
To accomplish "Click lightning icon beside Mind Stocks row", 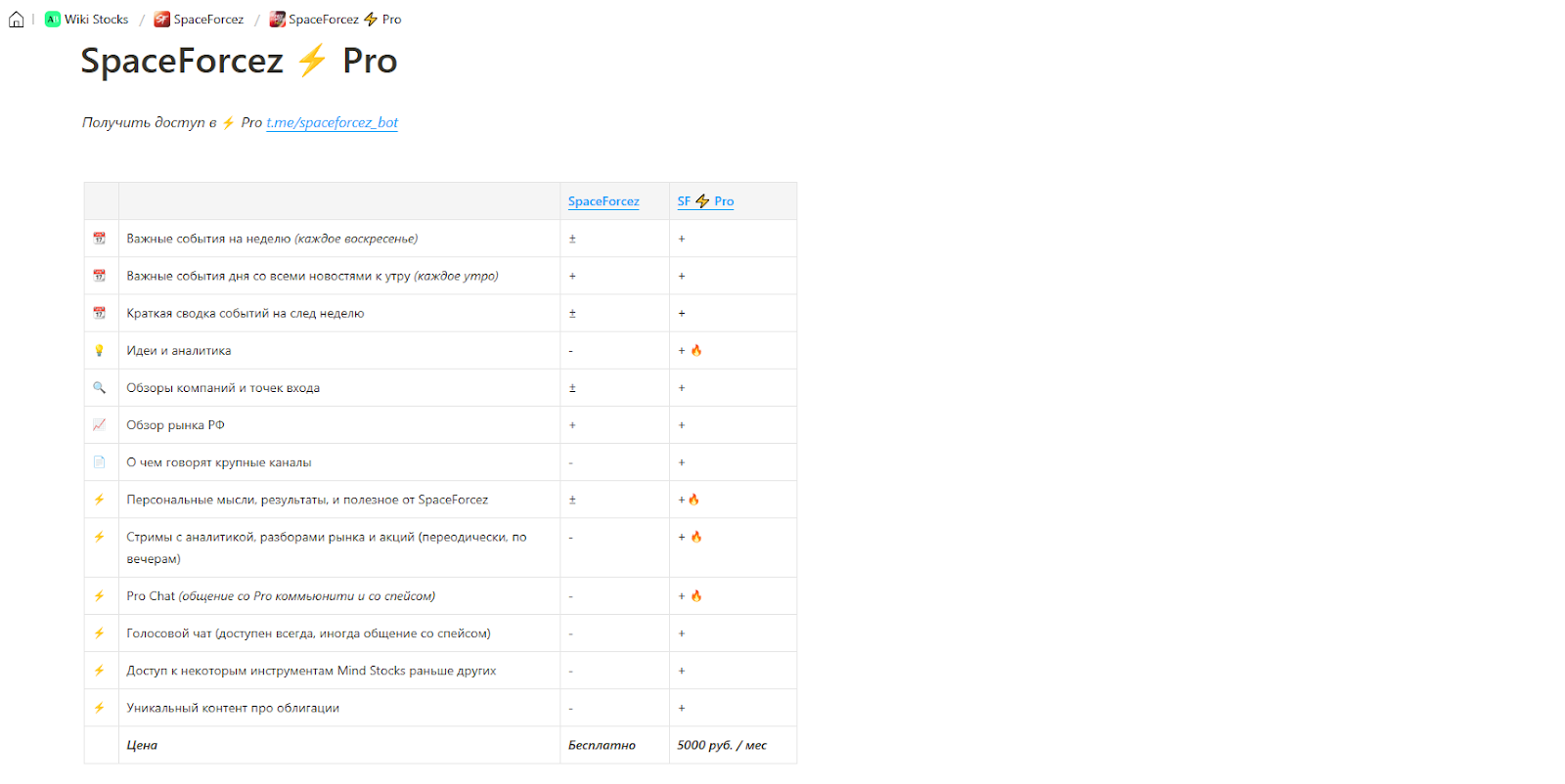I will 100,671.
